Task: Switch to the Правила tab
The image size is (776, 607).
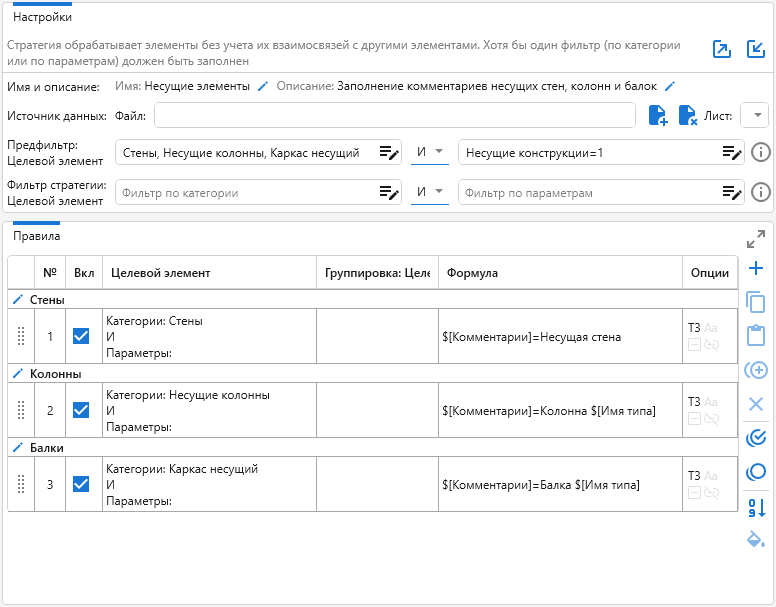Action: click(37, 236)
